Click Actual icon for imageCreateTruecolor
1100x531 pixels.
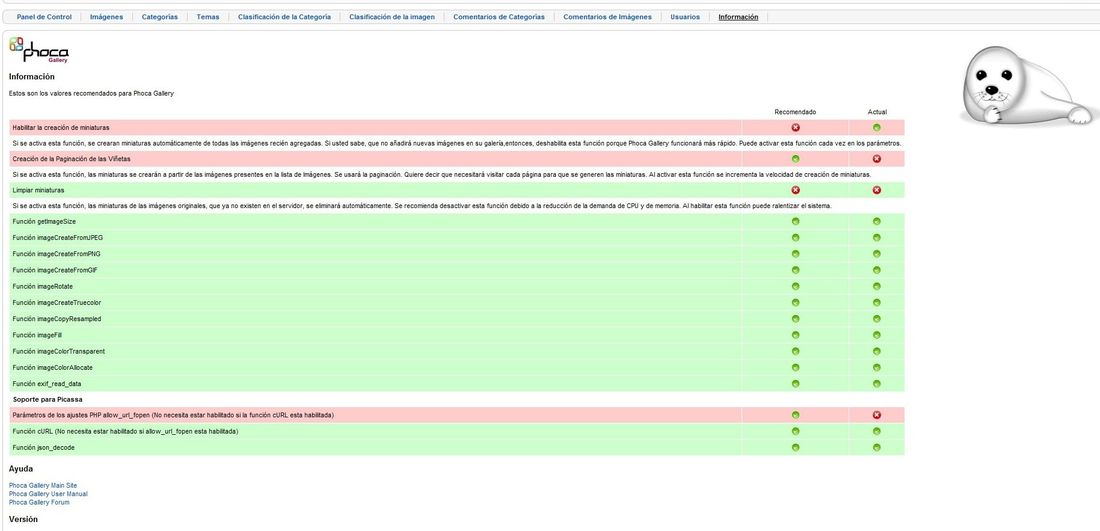876,302
